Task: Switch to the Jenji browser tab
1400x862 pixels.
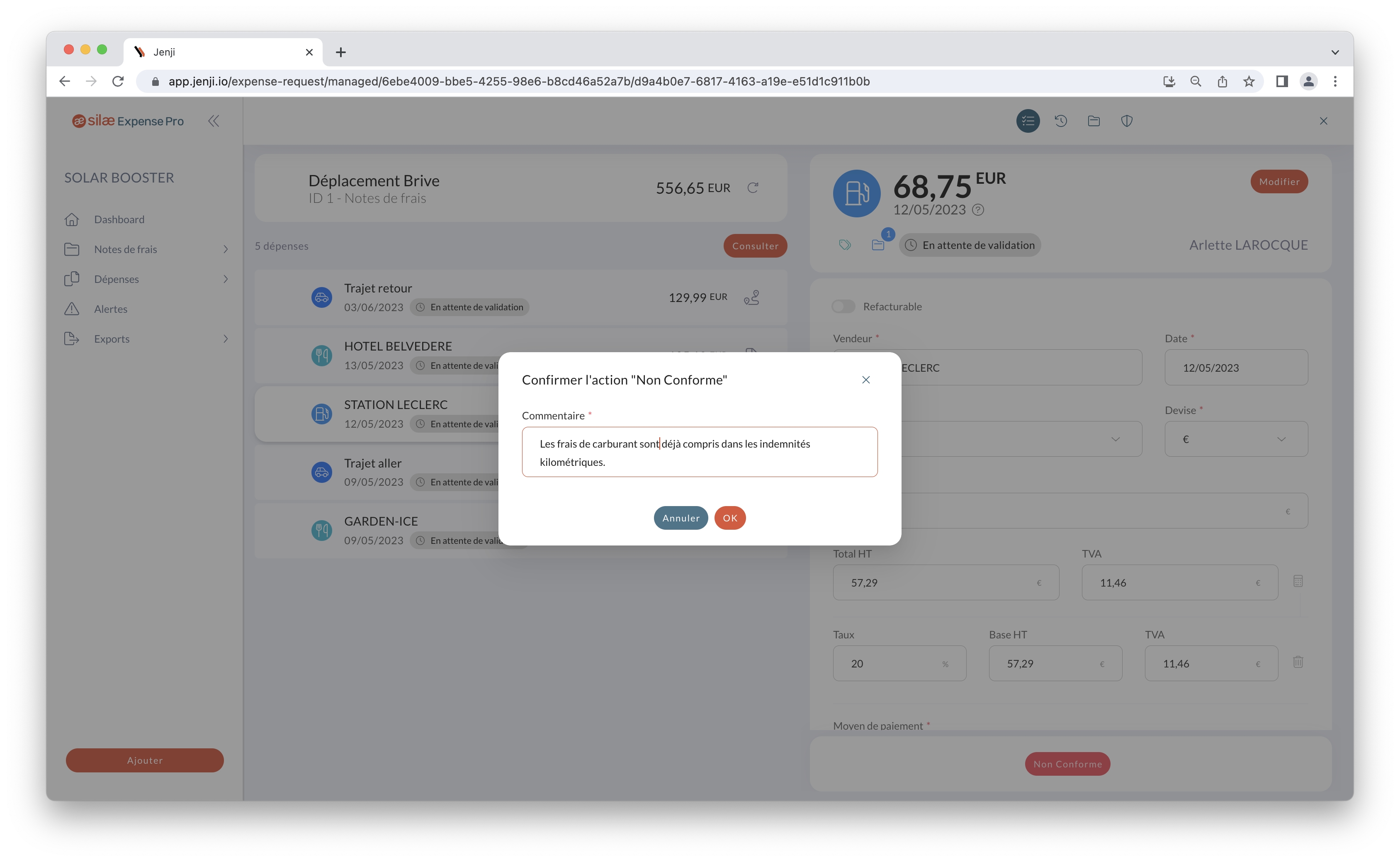Action: pyautogui.click(x=223, y=52)
